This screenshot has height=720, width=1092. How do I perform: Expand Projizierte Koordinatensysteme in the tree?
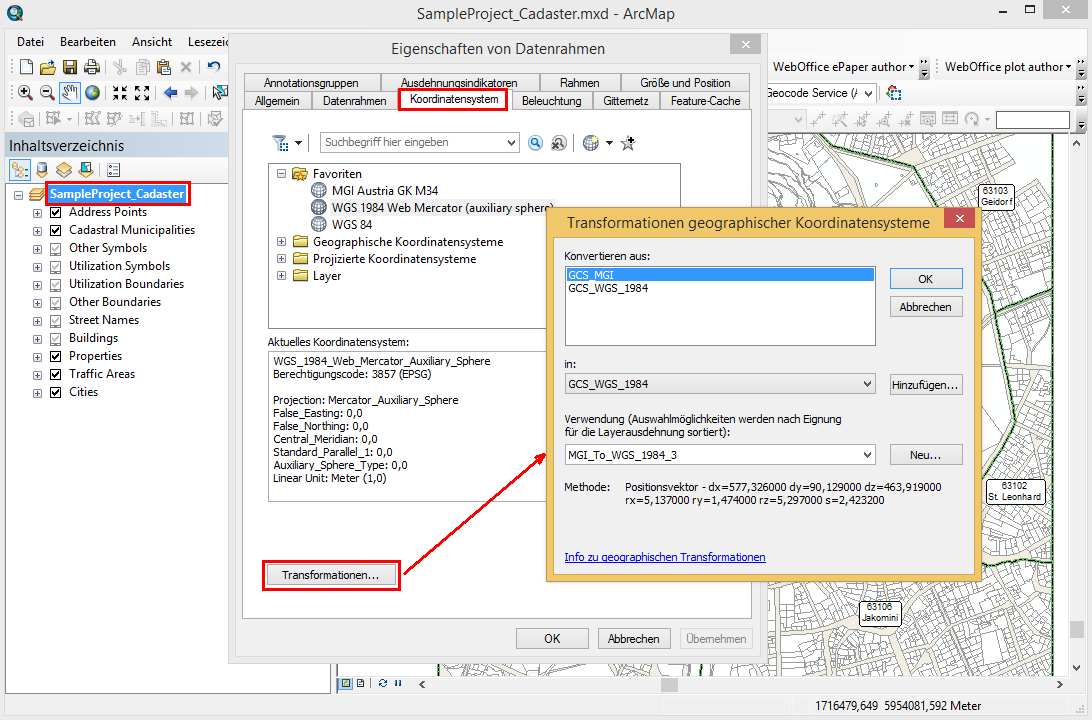tap(281, 258)
